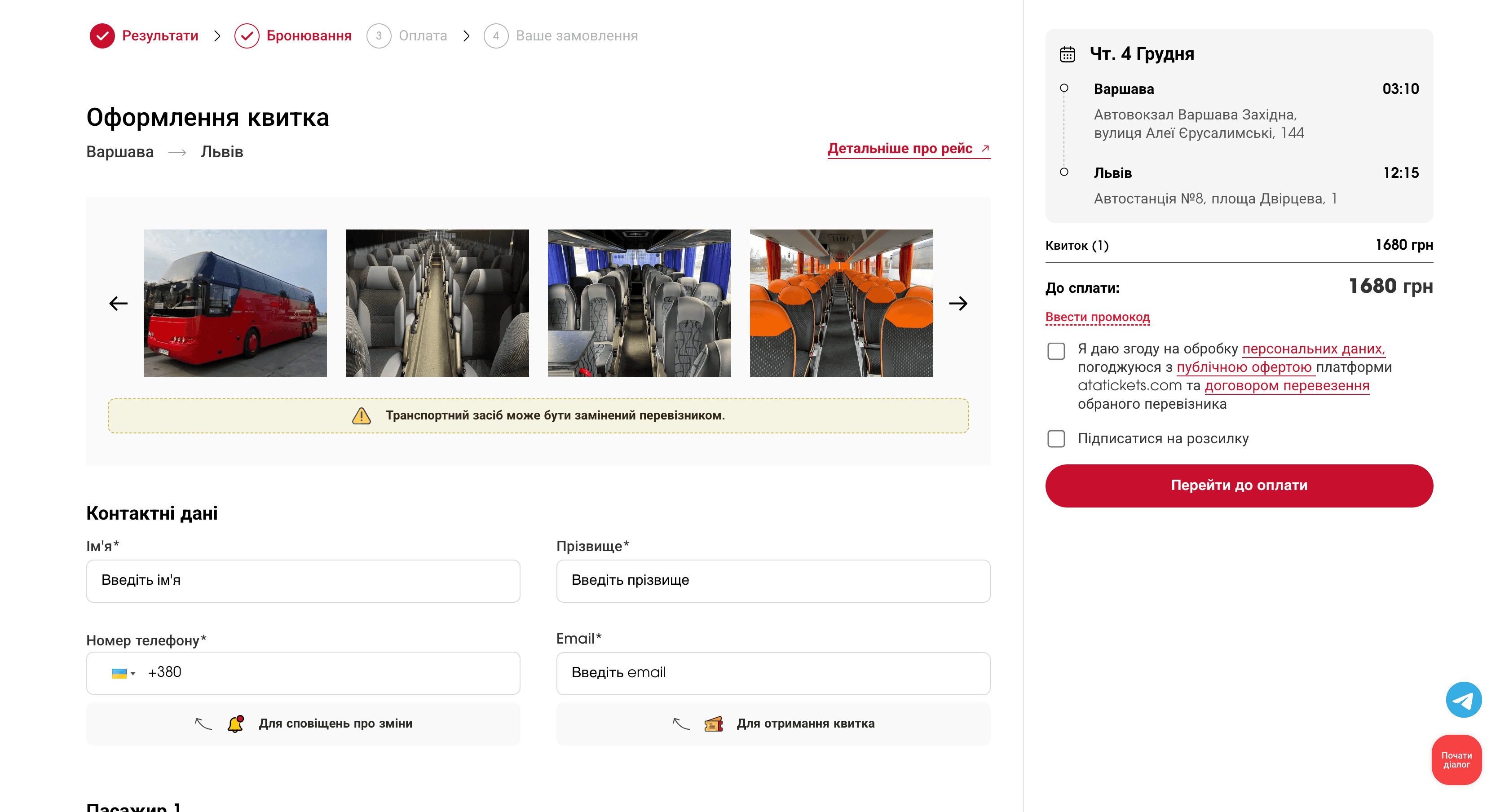
Task: Click the Ukrainian flag in phone input
Action: 119,673
